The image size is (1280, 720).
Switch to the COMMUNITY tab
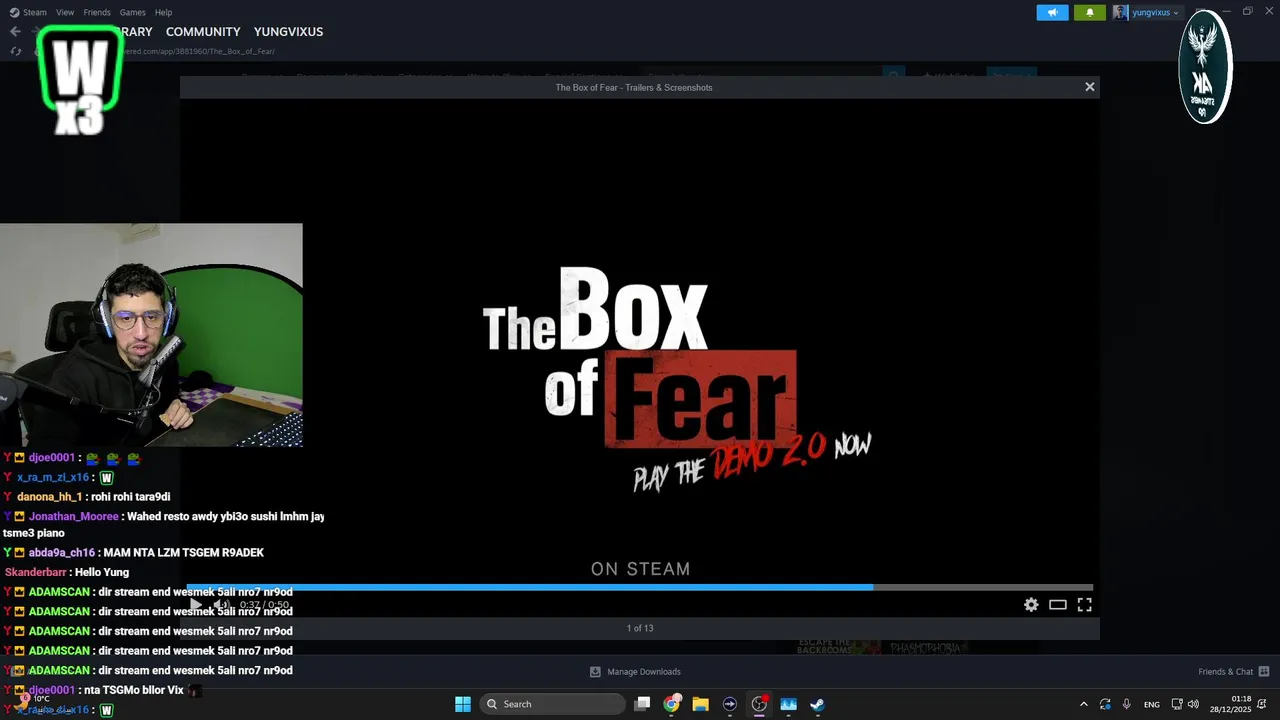click(x=203, y=32)
